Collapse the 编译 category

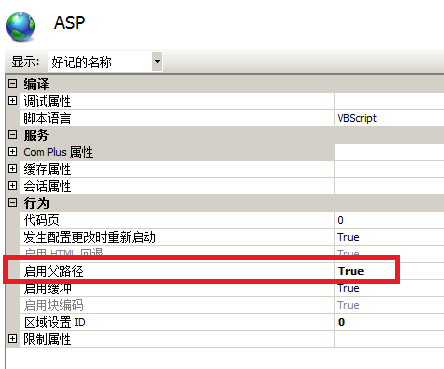(12, 83)
